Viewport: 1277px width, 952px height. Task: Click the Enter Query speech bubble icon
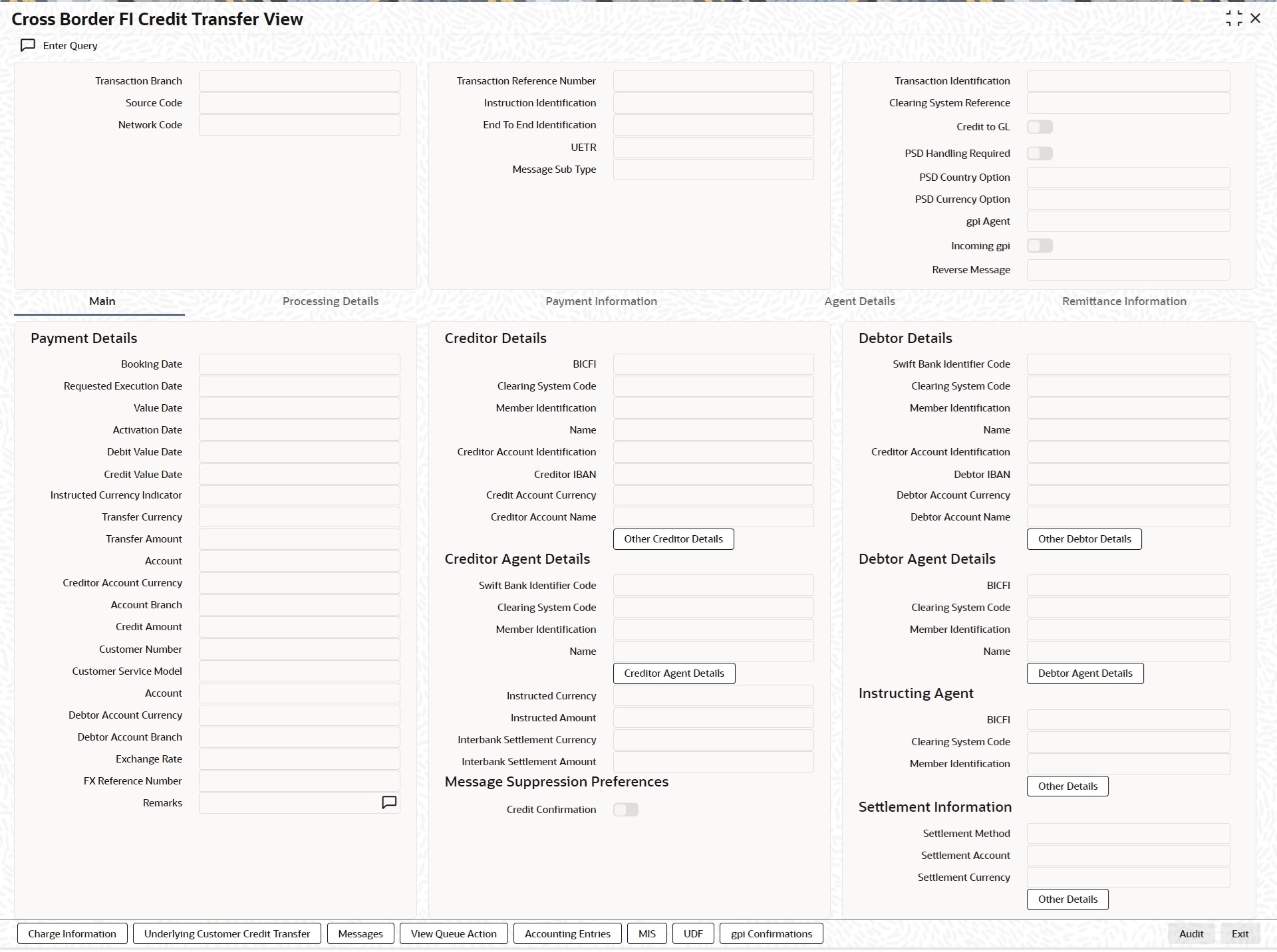click(28, 45)
